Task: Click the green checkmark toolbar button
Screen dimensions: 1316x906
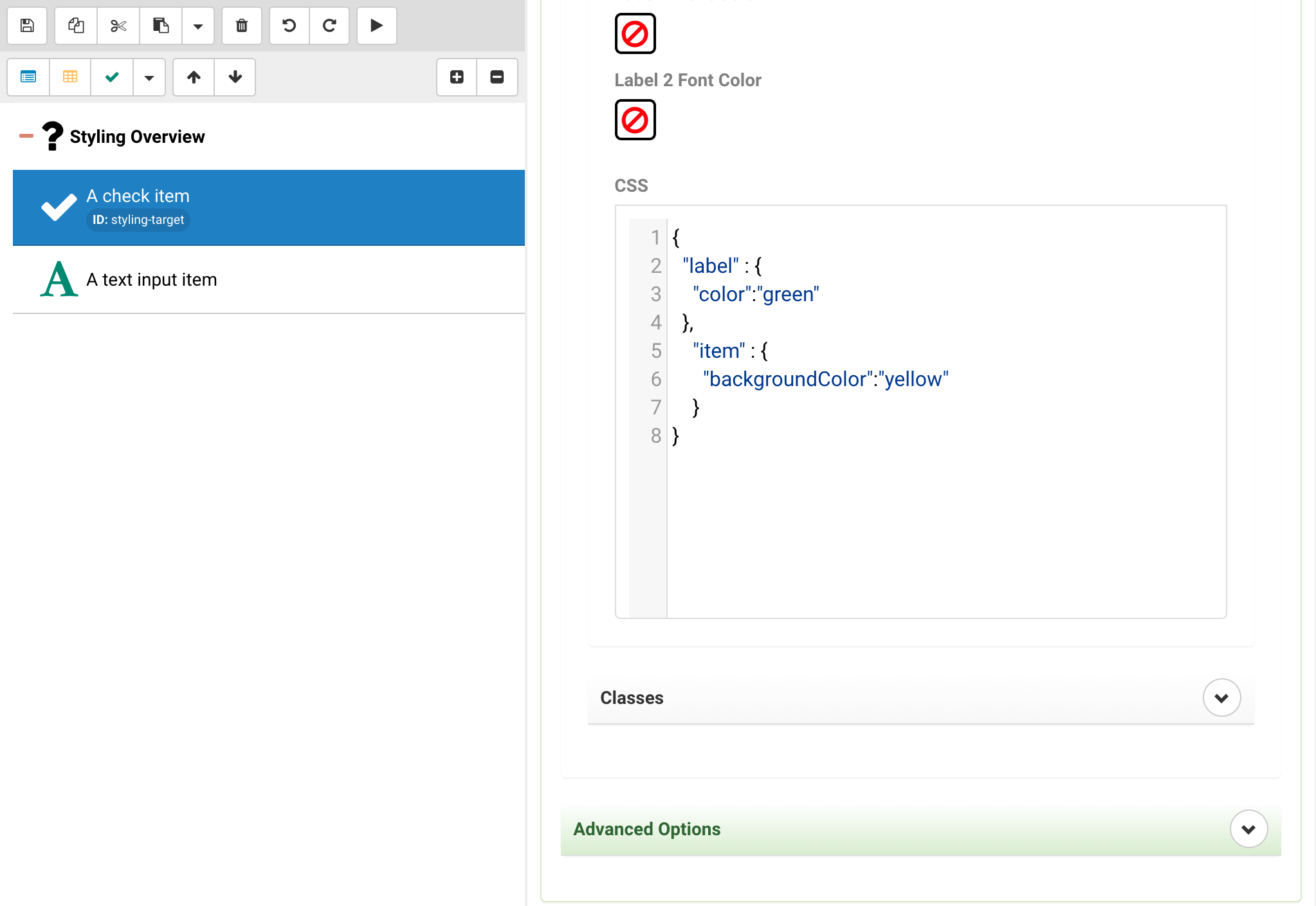Action: 112,77
